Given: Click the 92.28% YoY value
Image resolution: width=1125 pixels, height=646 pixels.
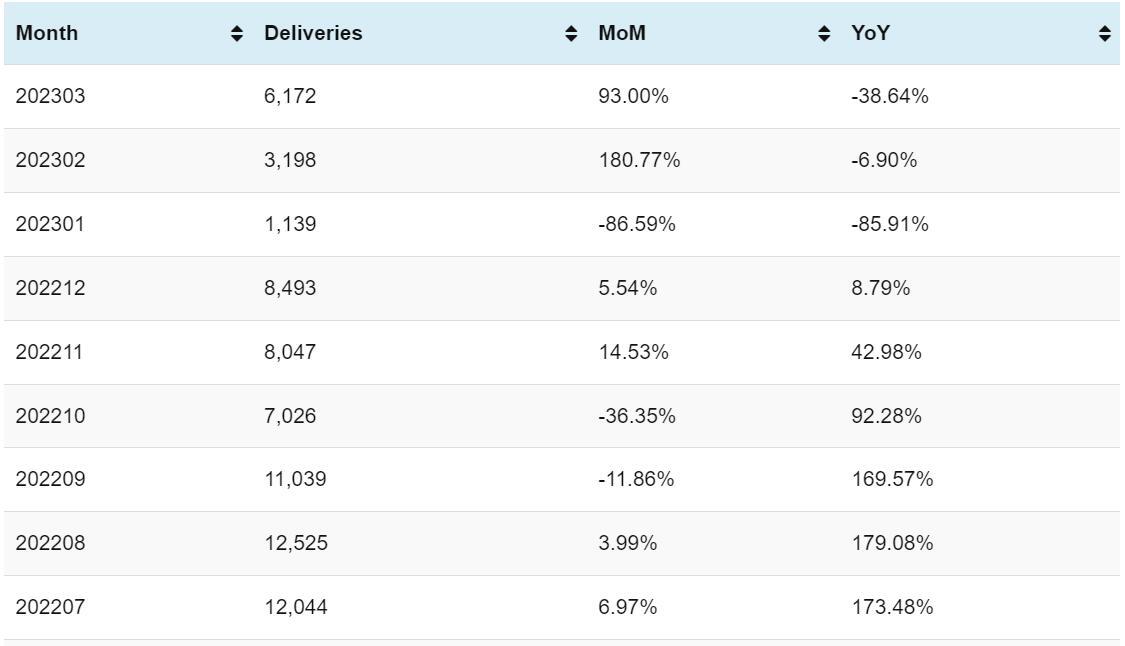Looking at the screenshot, I should (x=886, y=415).
